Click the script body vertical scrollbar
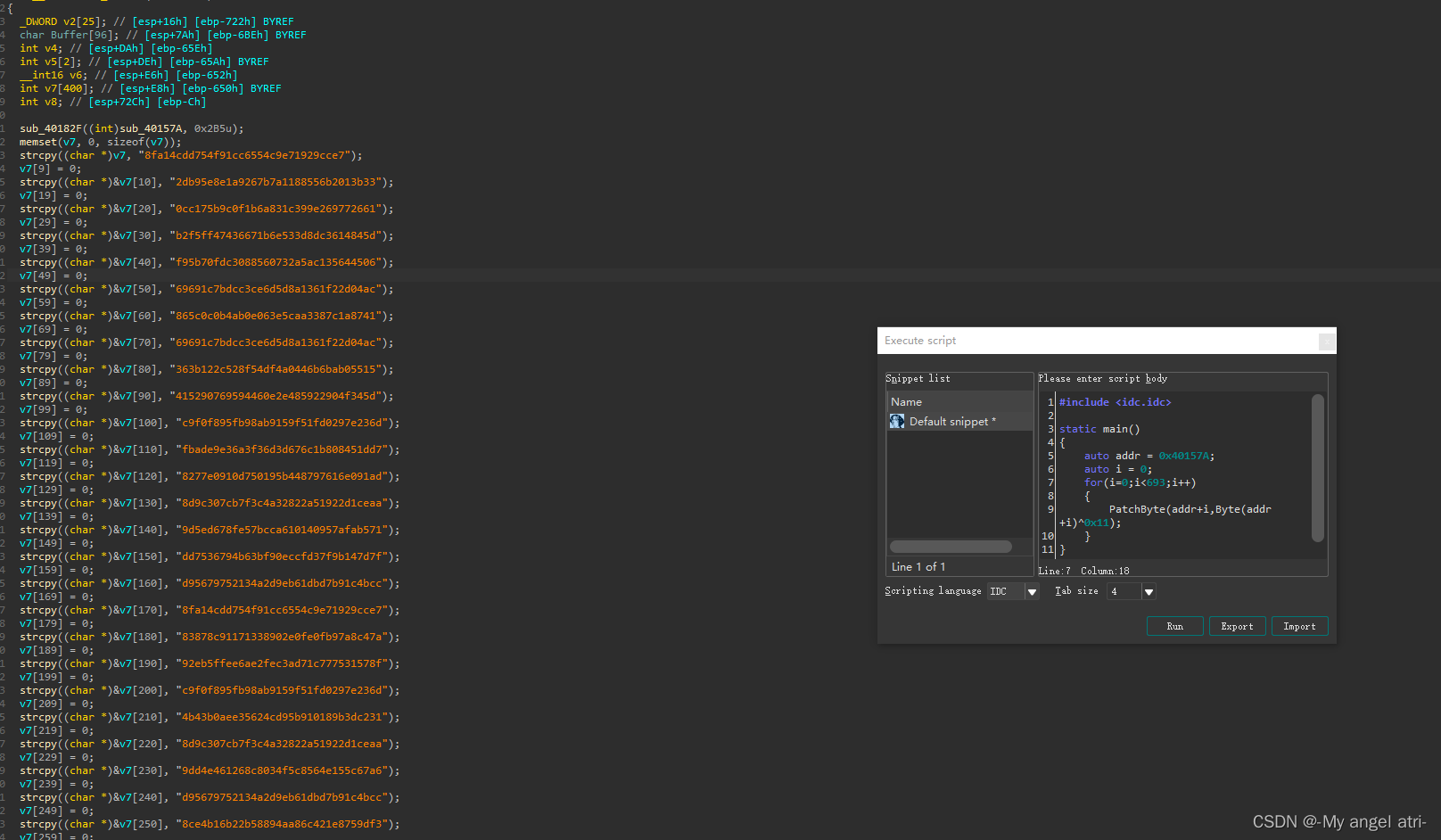Image resolution: width=1441 pixels, height=840 pixels. pos(1318,467)
